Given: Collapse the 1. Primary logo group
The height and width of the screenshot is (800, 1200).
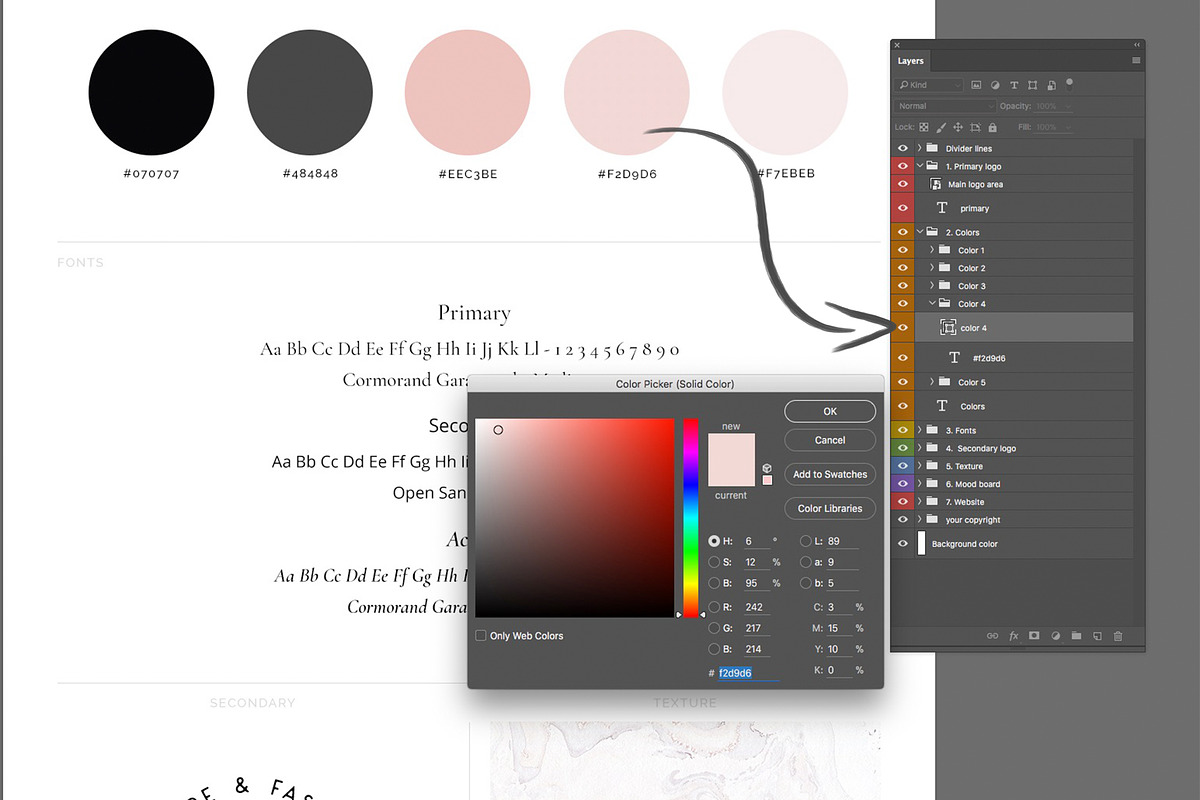Looking at the screenshot, I should (919, 166).
